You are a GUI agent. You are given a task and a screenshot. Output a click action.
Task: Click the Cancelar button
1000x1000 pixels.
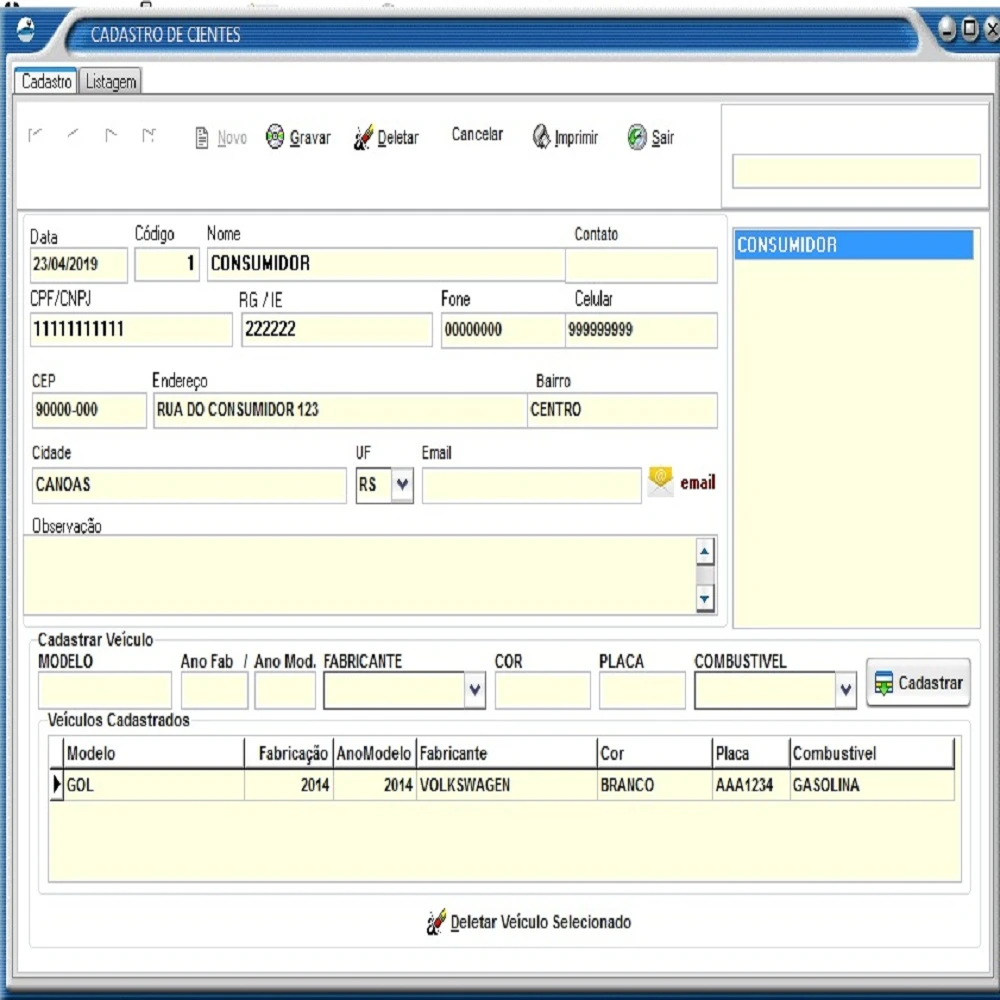[x=477, y=135]
